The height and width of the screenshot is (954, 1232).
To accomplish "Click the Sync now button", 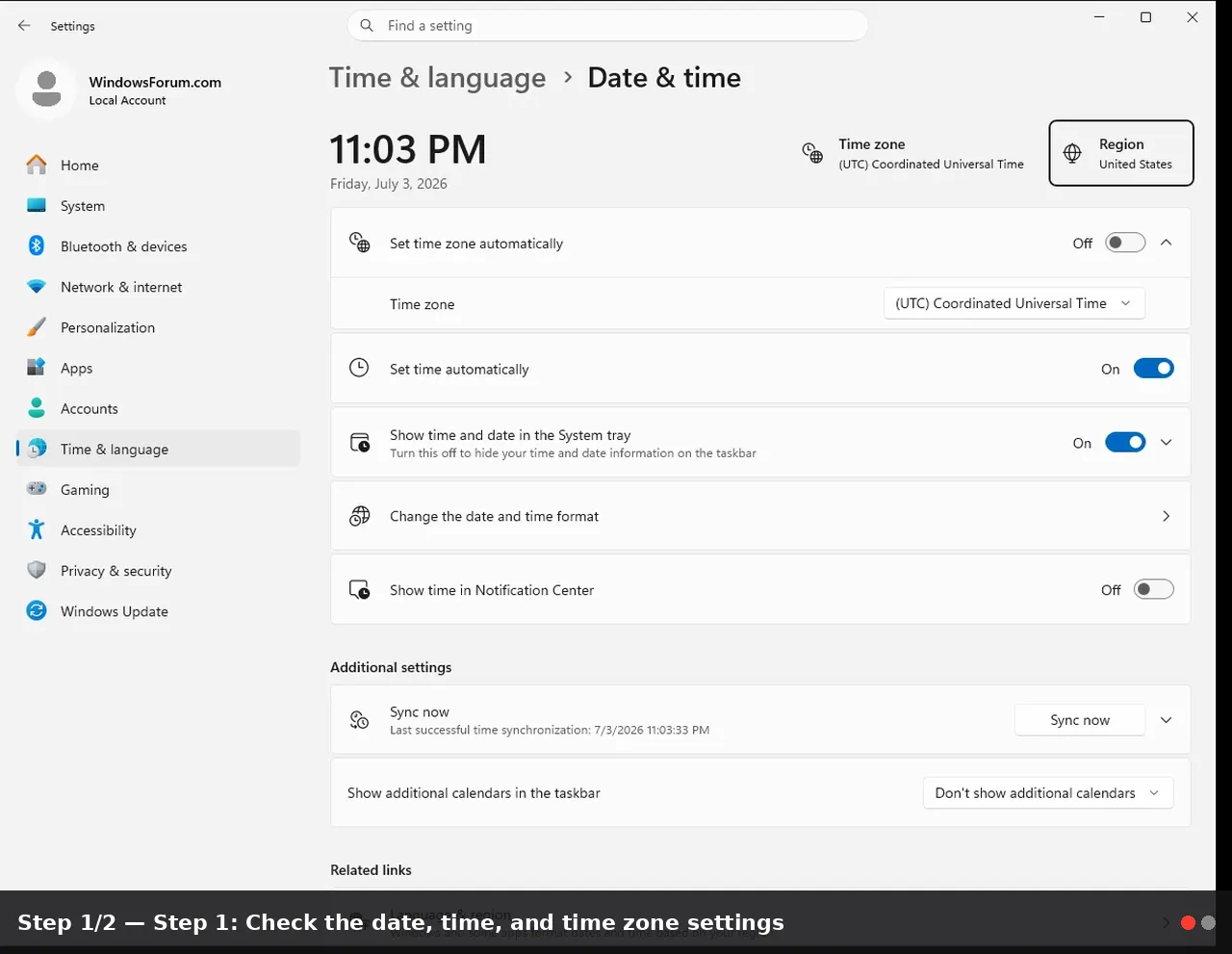I will click(1080, 720).
